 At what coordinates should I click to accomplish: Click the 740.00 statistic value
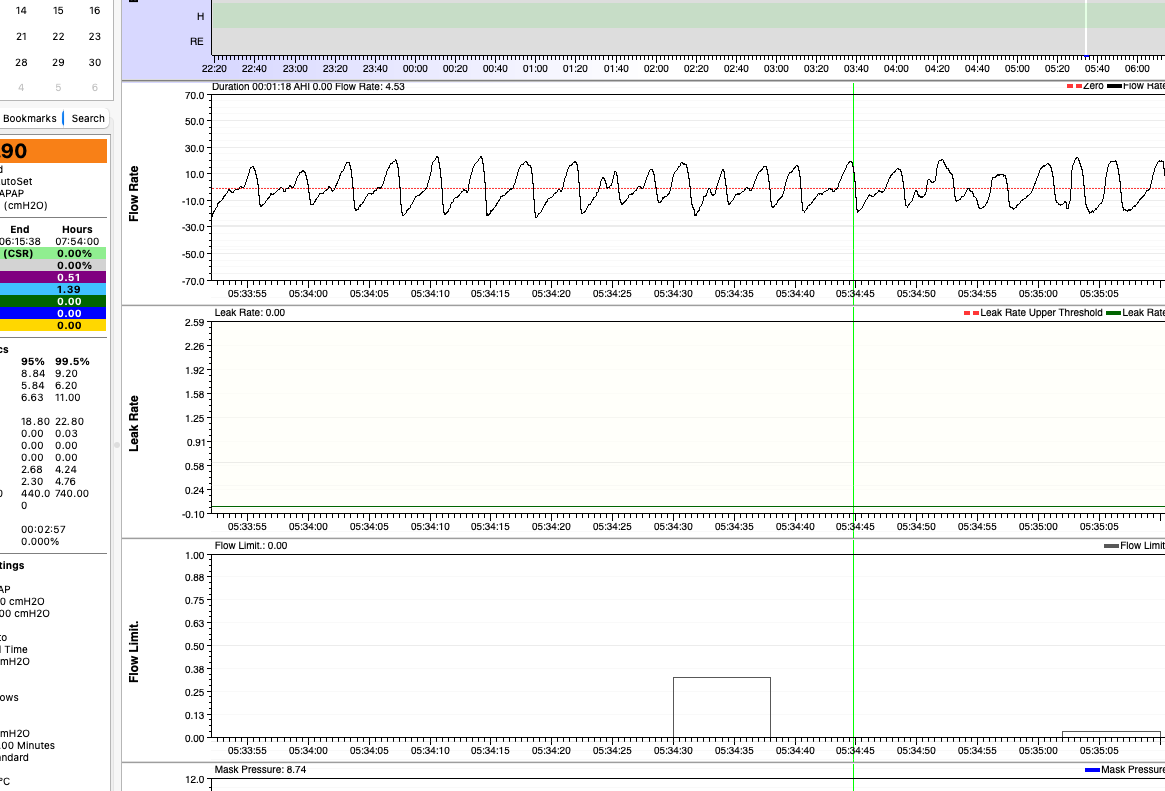pyautogui.click(x=71, y=493)
